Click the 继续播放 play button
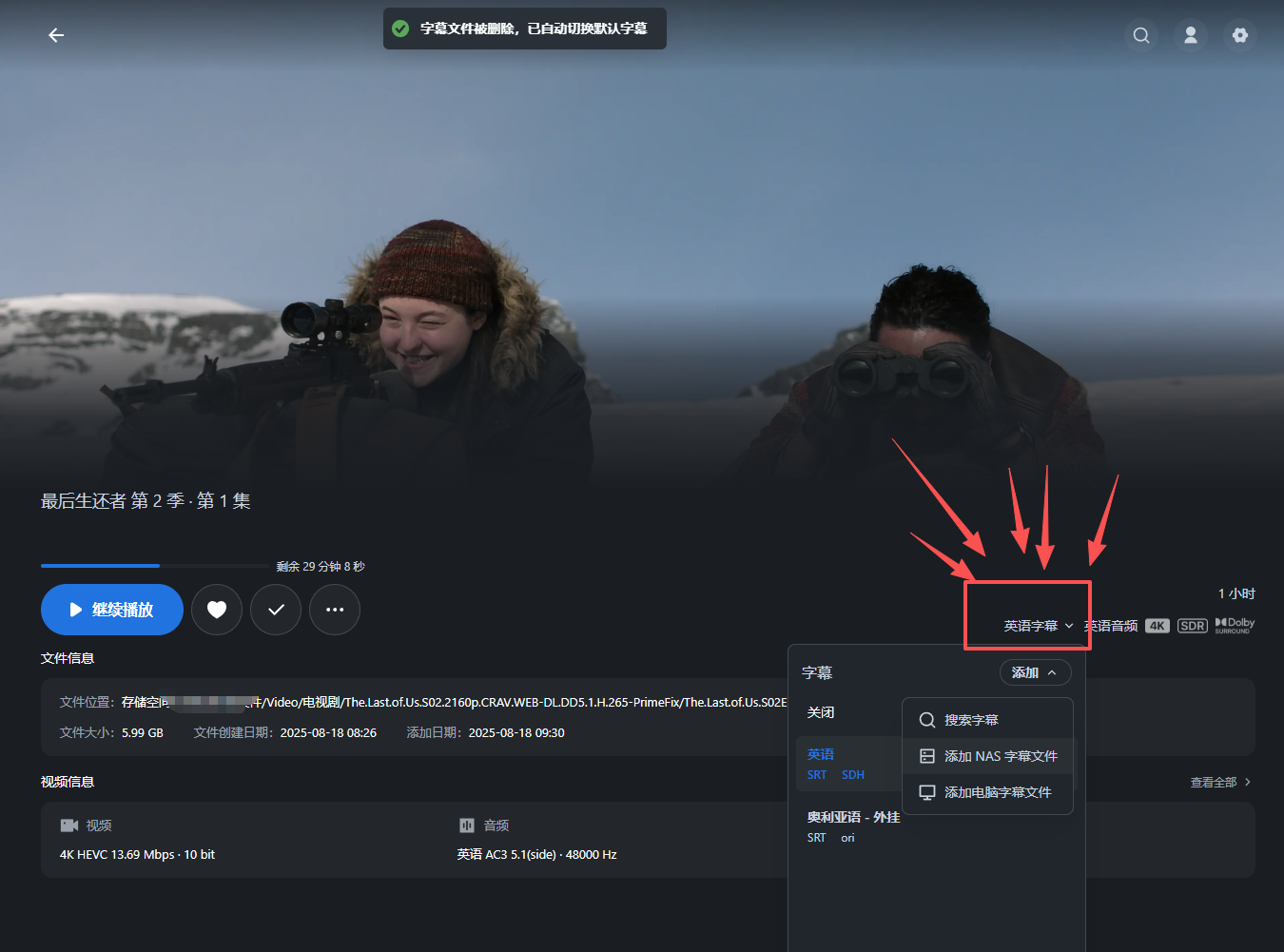This screenshot has width=1284, height=952. tap(112, 610)
